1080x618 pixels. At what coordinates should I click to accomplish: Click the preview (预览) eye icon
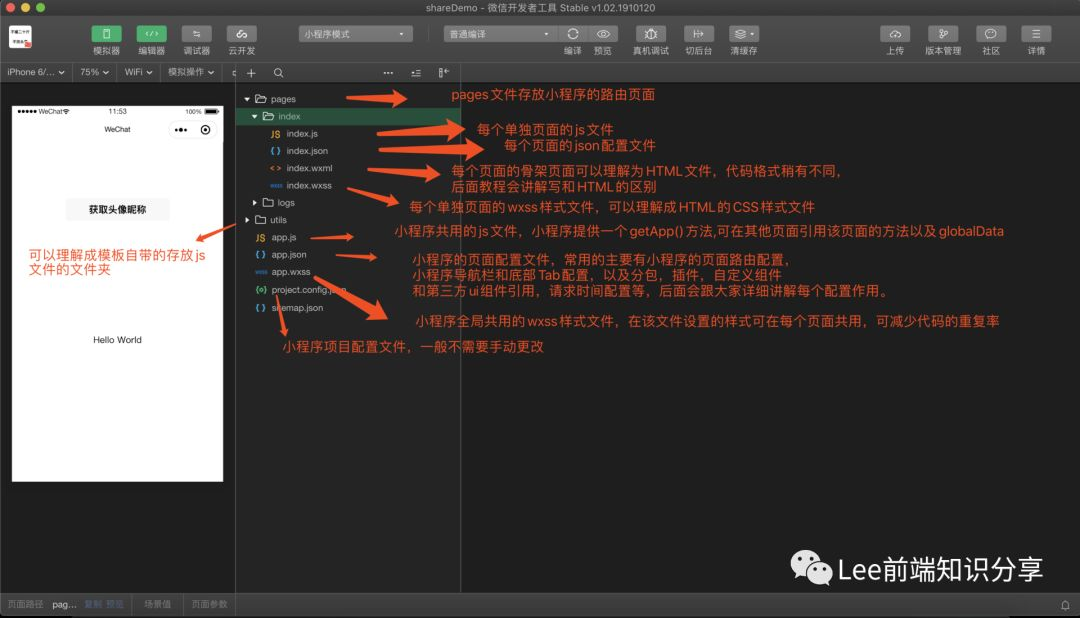pos(603,34)
